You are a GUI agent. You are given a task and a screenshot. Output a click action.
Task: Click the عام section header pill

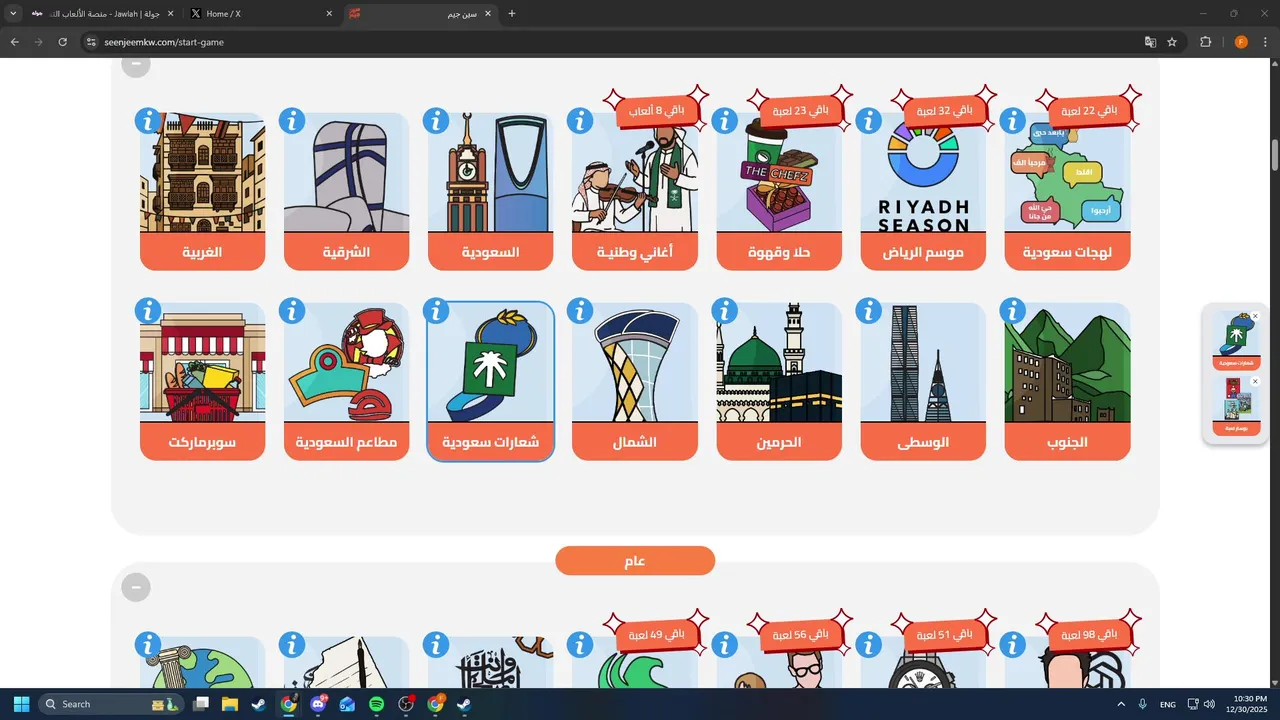coord(635,561)
